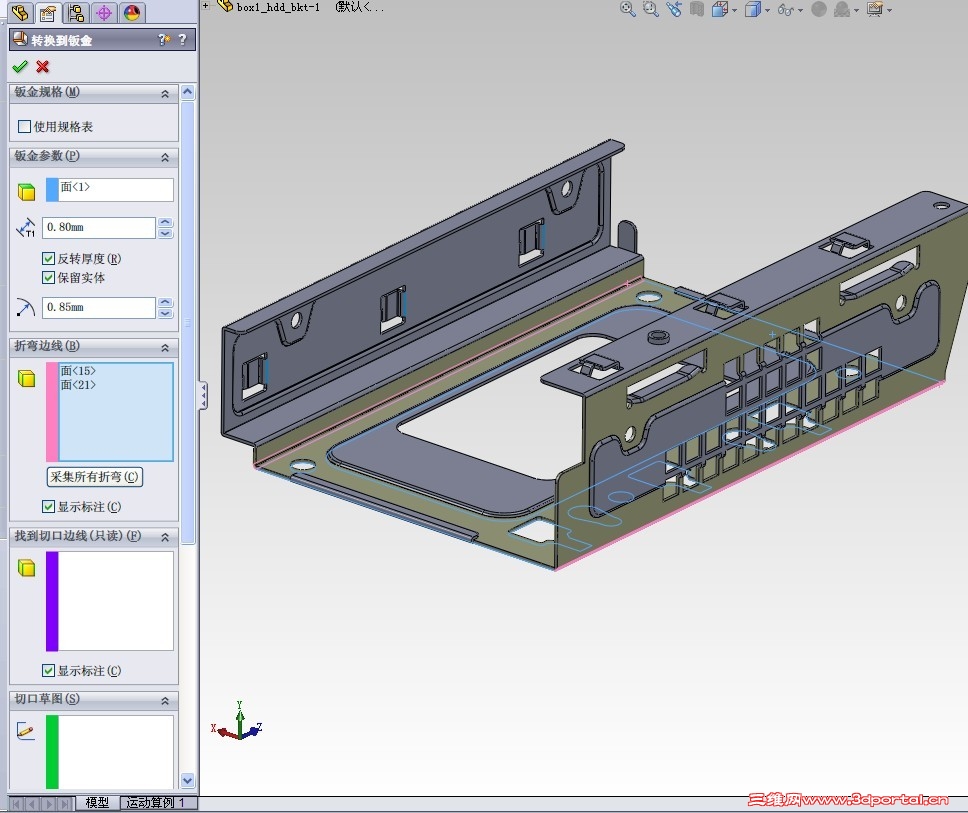Click the View Settings monitor icon
Image resolution: width=968 pixels, height=813 pixels.
coord(875,9)
